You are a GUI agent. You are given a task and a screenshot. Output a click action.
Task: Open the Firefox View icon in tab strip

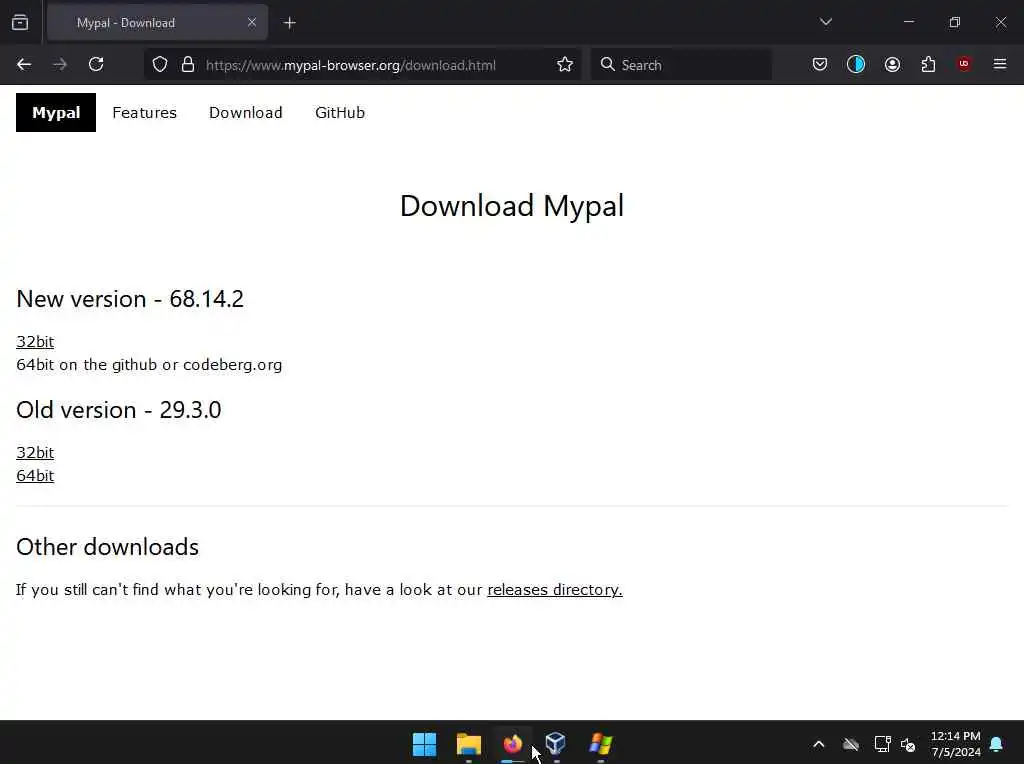(x=20, y=22)
